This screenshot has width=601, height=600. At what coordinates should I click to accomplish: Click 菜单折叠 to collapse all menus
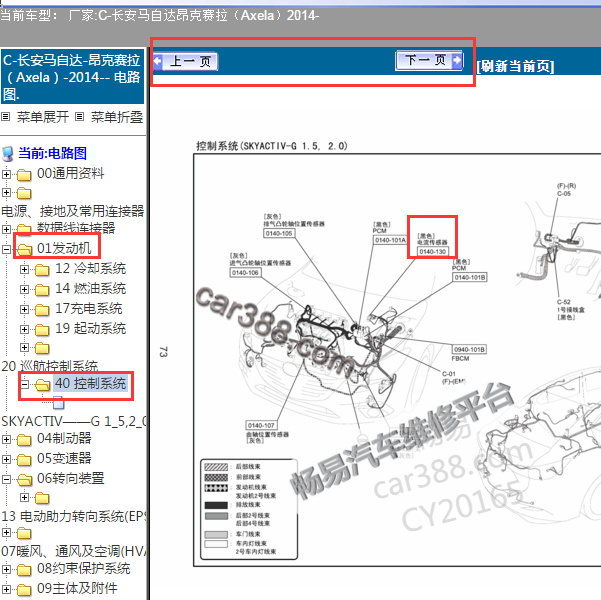click(117, 117)
